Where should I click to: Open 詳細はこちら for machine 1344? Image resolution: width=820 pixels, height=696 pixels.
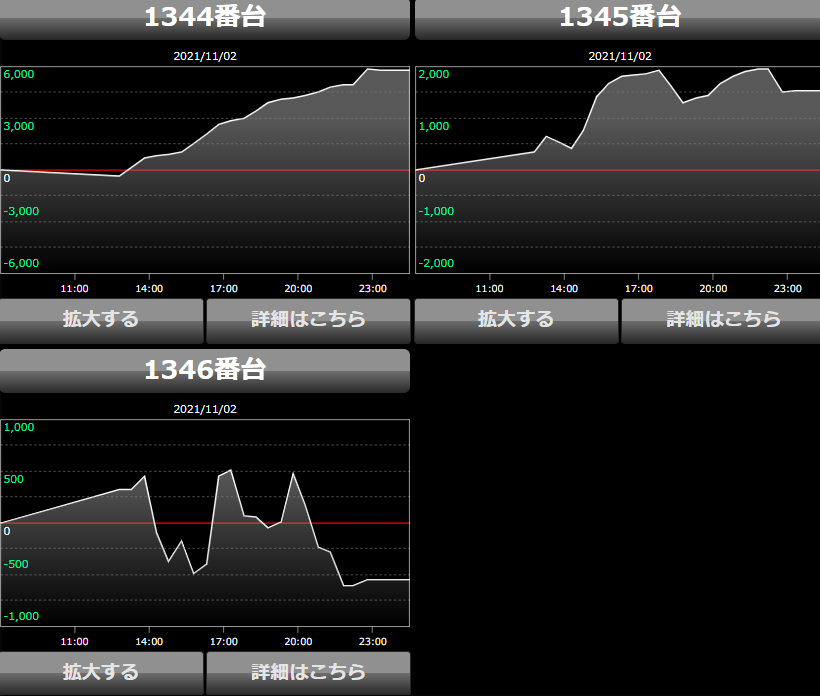pyautogui.click(x=308, y=320)
